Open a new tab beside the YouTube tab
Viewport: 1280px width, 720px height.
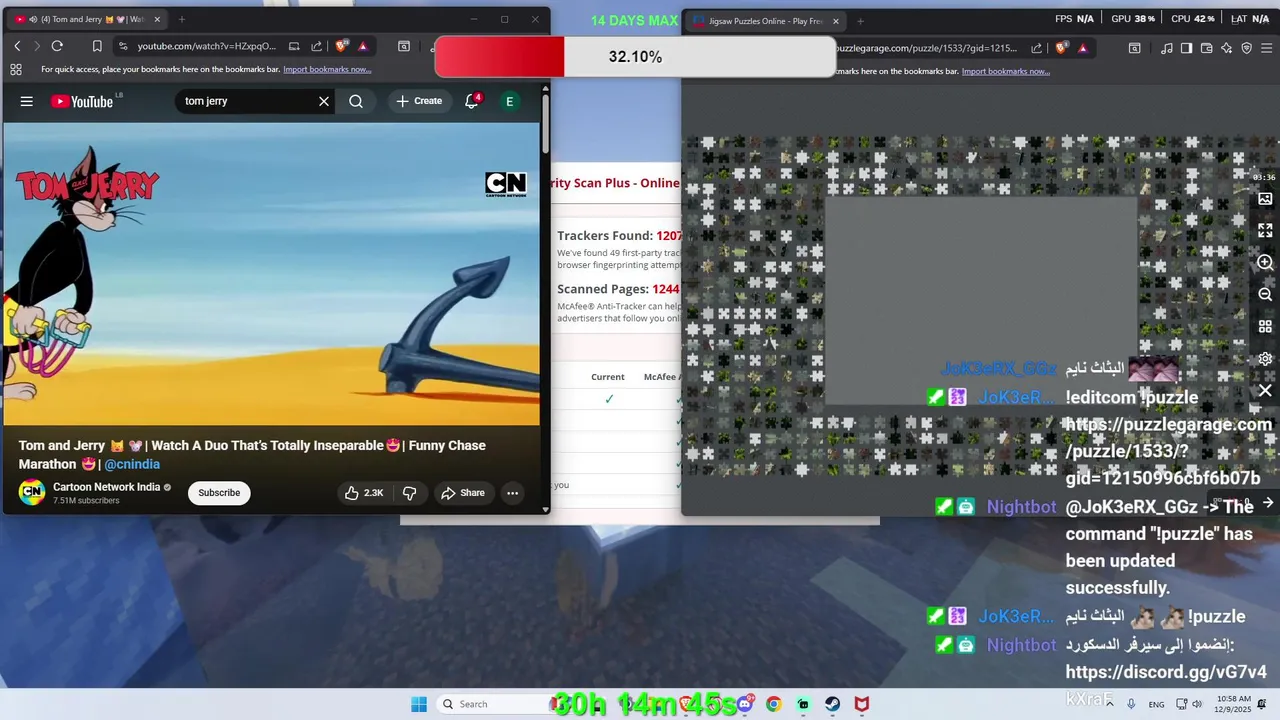(x=181, y=19)
